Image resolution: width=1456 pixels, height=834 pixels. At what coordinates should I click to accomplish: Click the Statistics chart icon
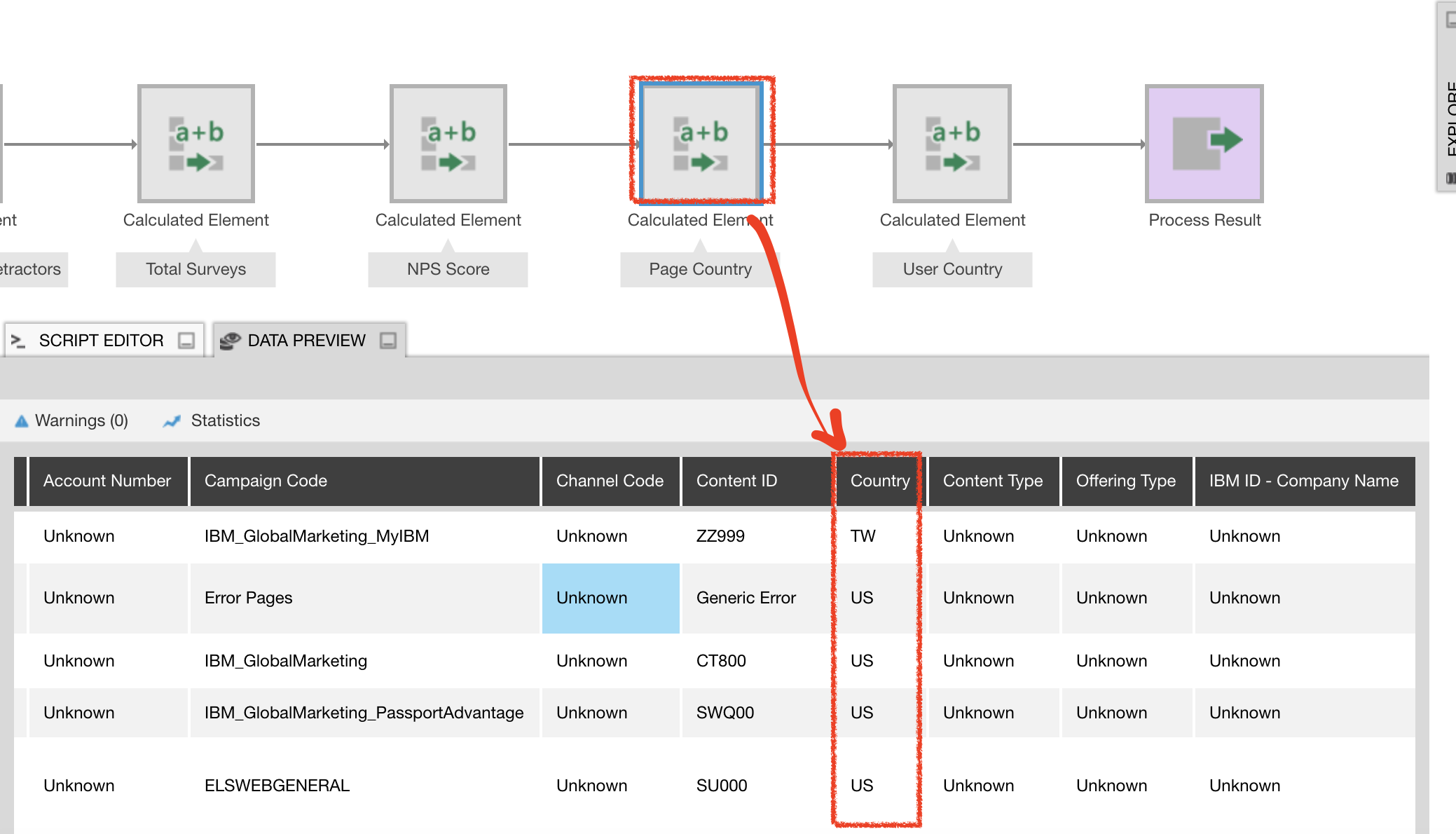pyautogui.click(x=172, y=421)
